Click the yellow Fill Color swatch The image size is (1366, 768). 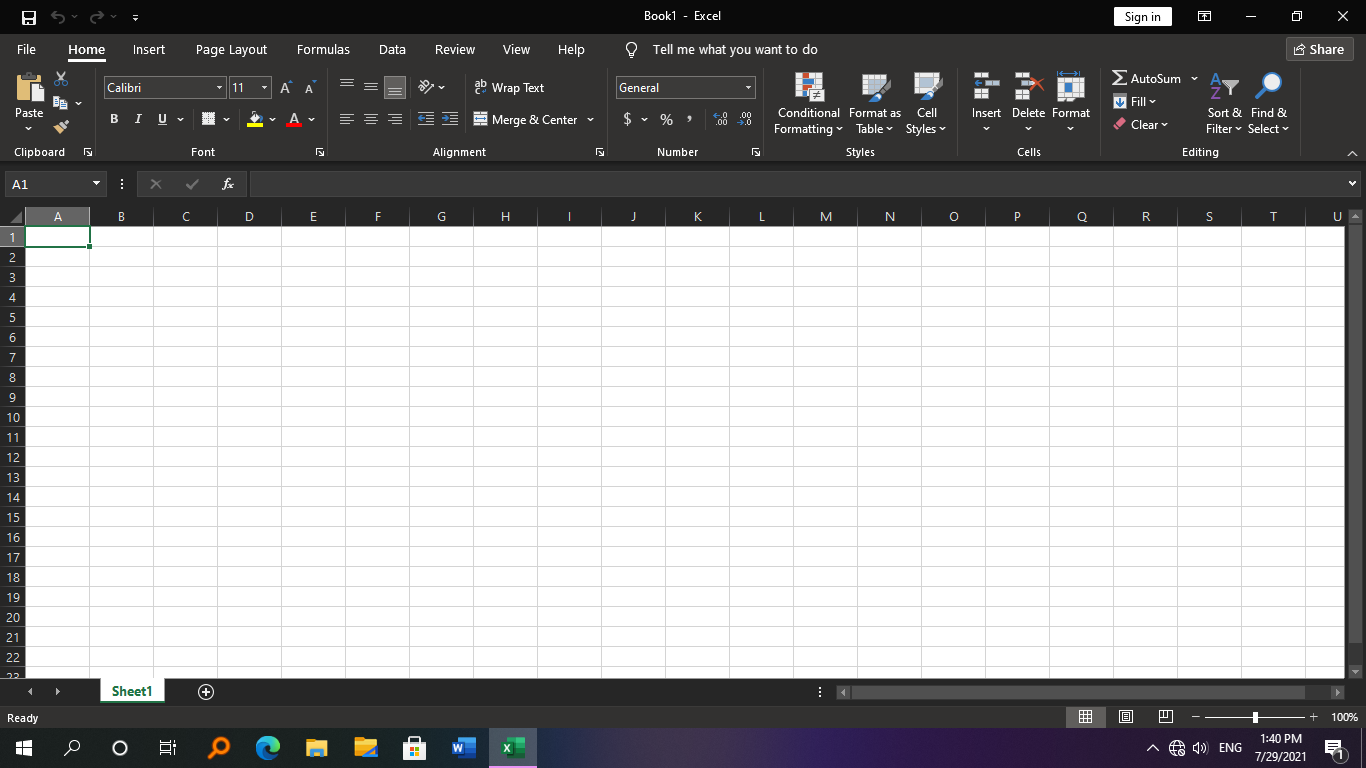point(255,119)
